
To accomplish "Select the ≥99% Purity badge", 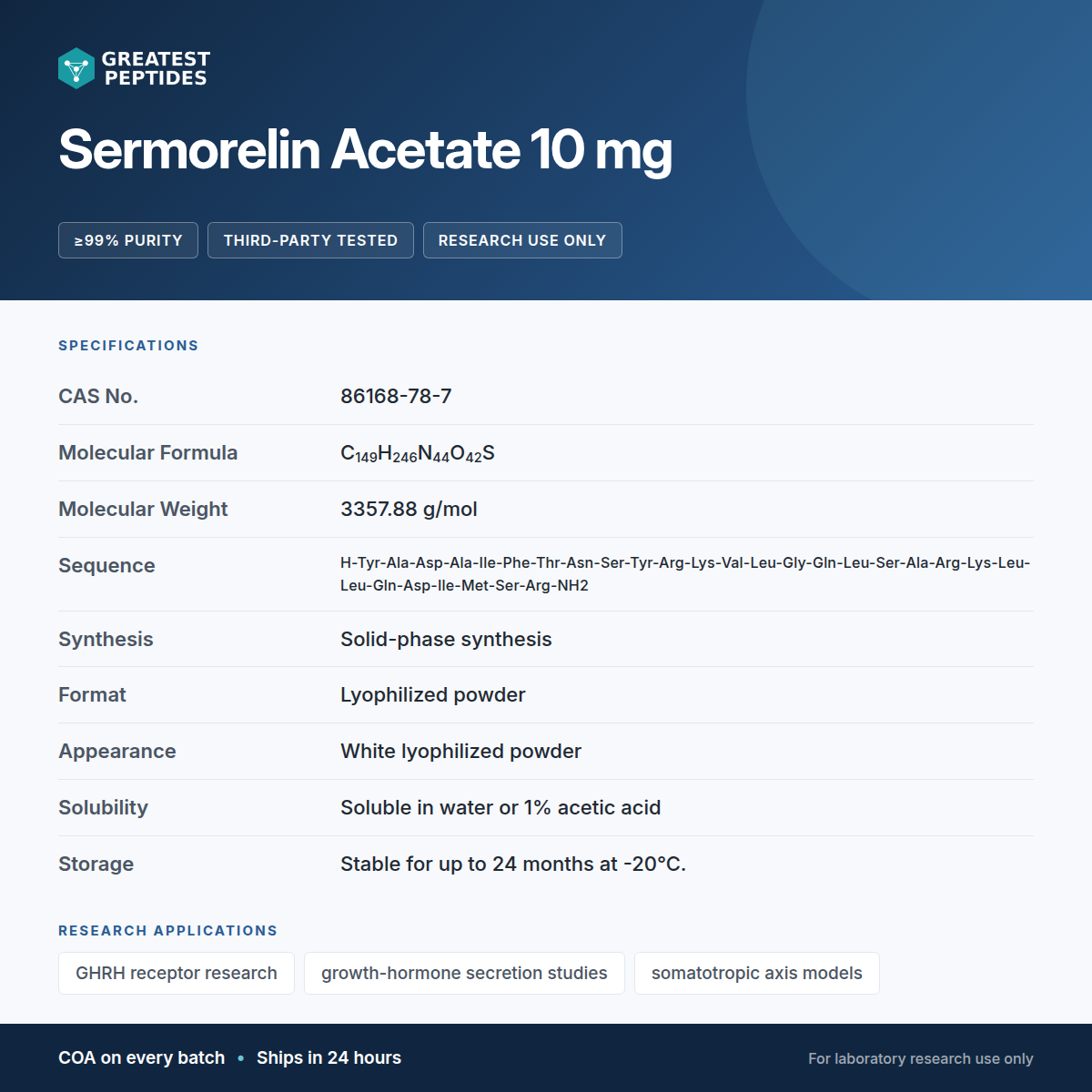I will 128,240.
